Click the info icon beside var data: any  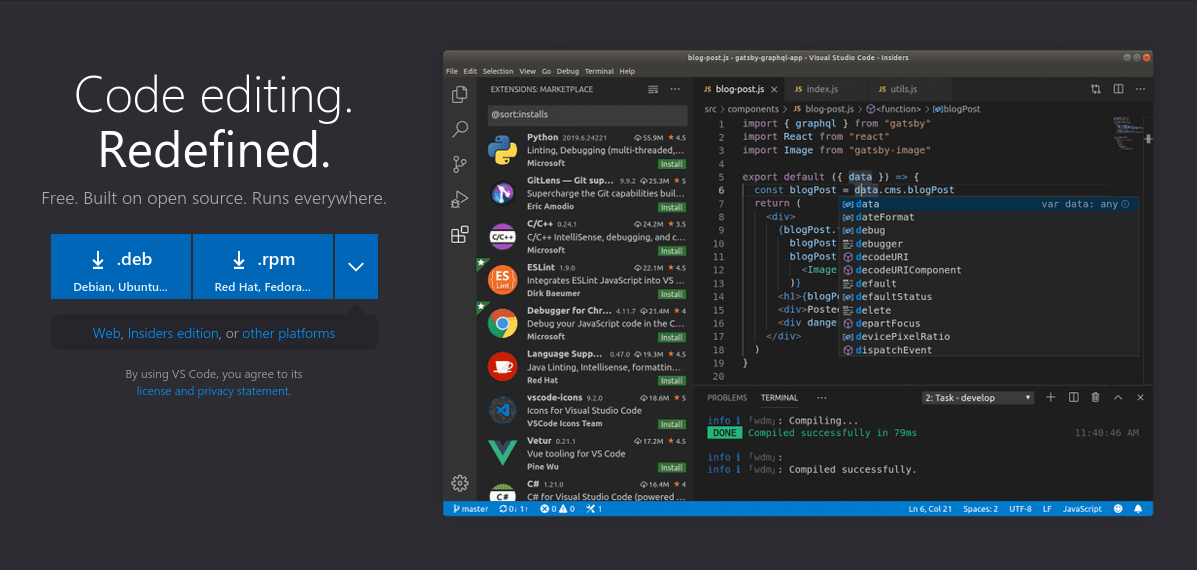click(x=1126, y=204)
